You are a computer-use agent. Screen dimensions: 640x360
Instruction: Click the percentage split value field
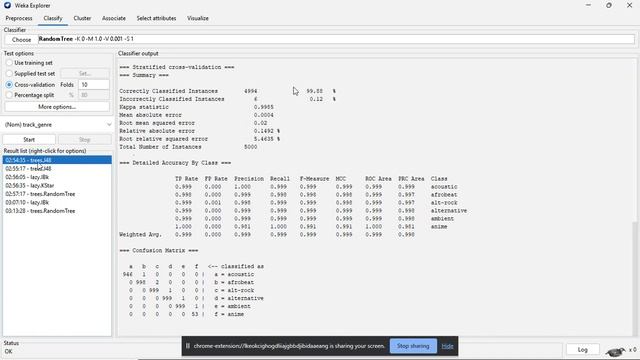93,95
